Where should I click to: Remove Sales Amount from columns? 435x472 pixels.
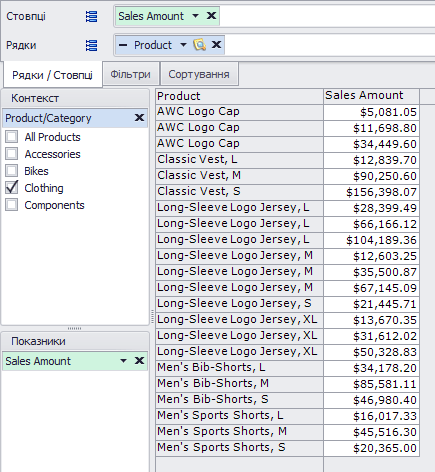(211, 15)
